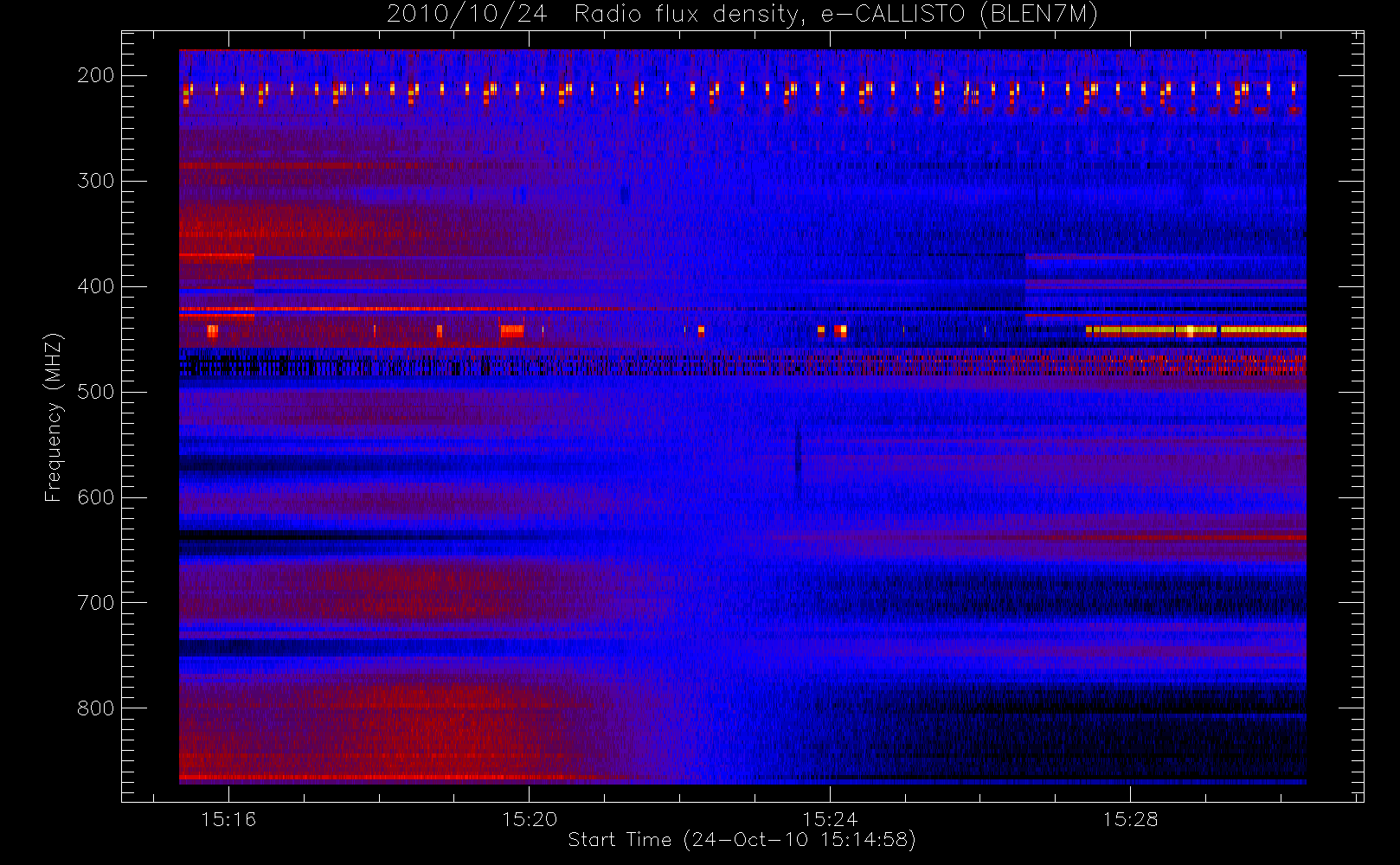The image size is (1400, 865).
Task: Click the 15:24 time tick label
Action: (x=830, y=819)
